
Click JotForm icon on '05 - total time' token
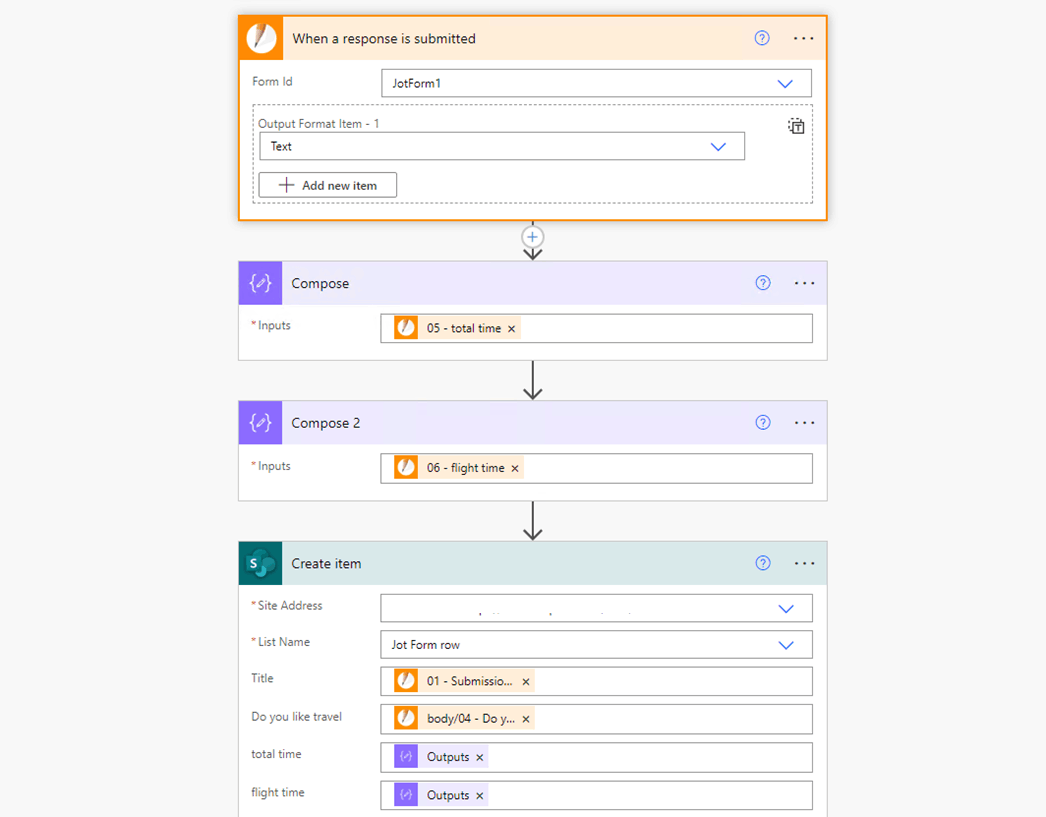(406, 328)
